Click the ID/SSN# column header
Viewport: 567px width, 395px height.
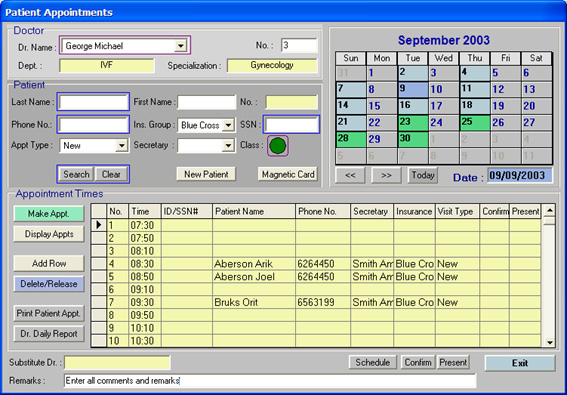pos(187,211)
